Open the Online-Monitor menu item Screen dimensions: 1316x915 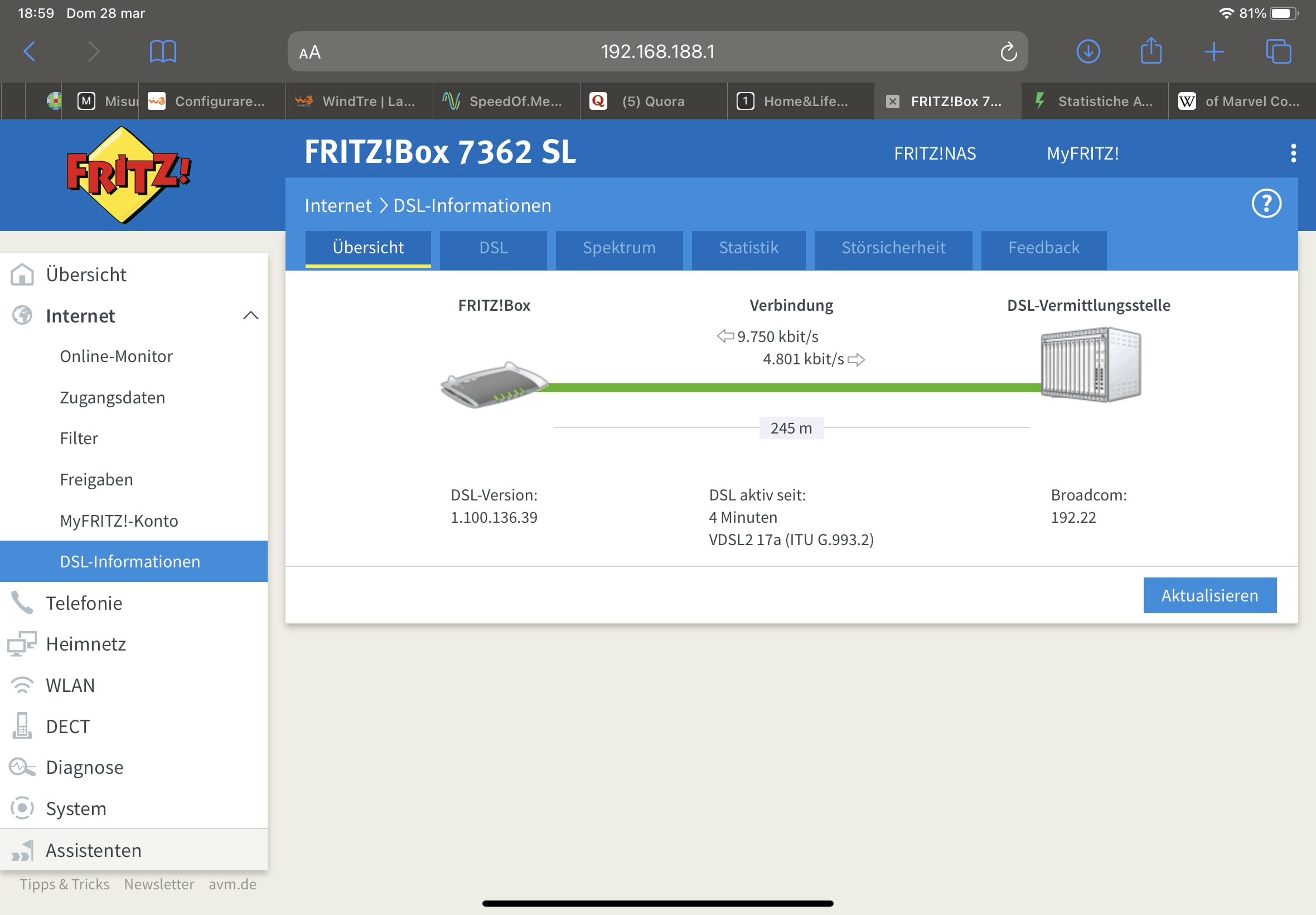(x=117, y=357)
